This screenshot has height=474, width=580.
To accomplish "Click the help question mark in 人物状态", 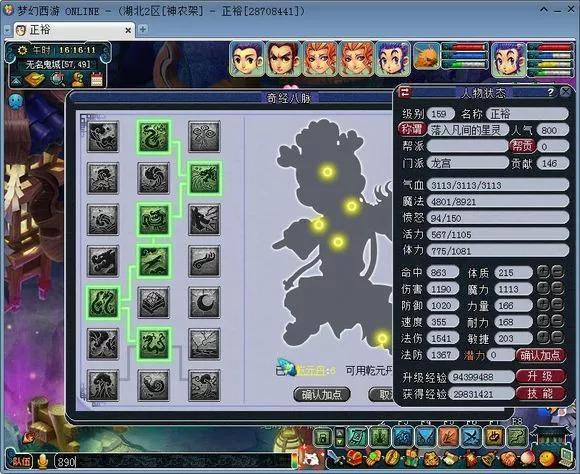I will (x=551, y=92).
